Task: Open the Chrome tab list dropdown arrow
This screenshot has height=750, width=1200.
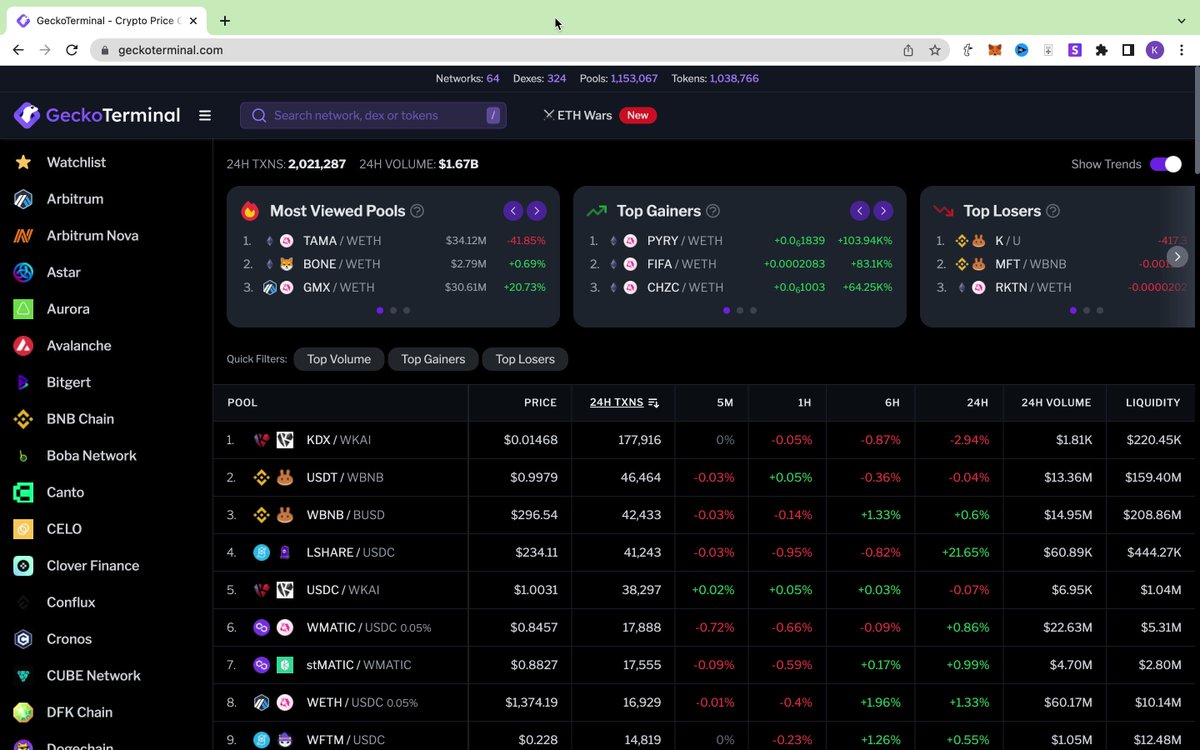Action: (1181, 20)
